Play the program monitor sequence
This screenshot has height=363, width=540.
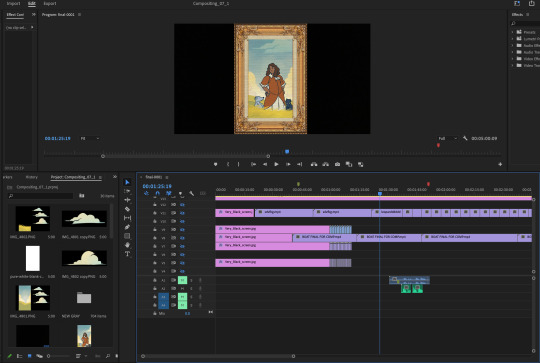point(276,165)
